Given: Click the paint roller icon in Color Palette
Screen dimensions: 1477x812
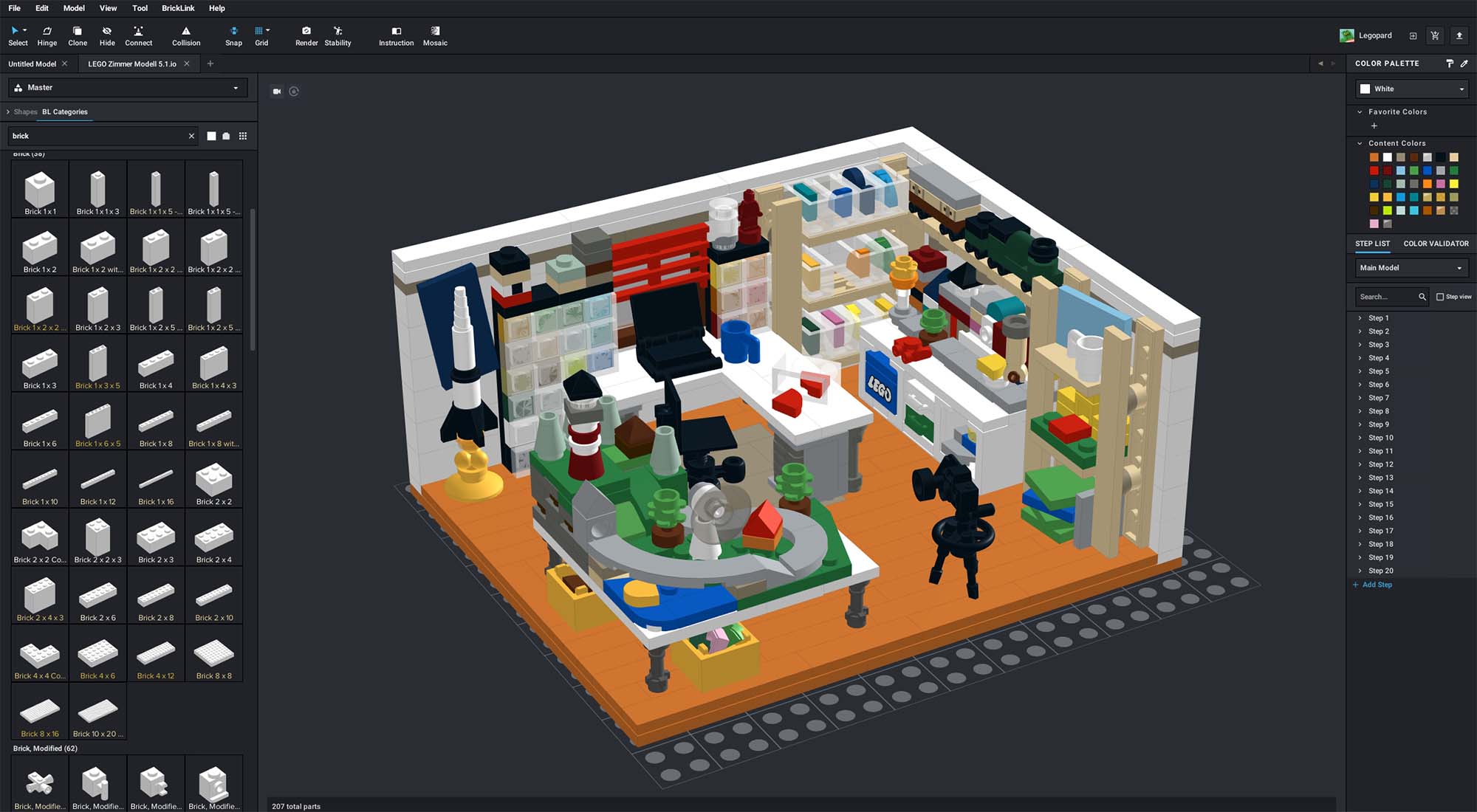Looking at the screenshot, I should (x=1450, y=63).
